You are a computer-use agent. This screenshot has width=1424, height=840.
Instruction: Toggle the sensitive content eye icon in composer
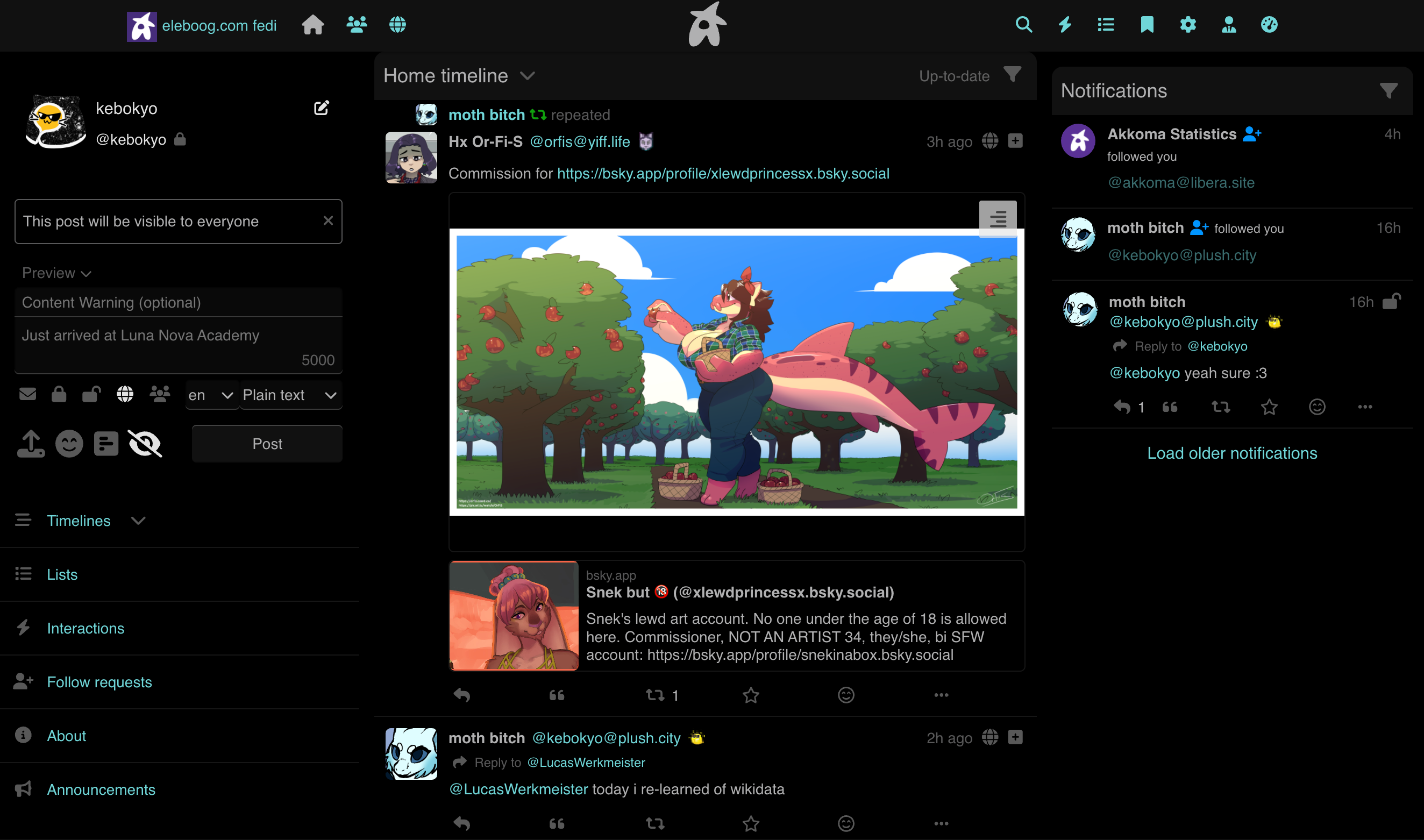pyautogui.click(x=144, y=444)
